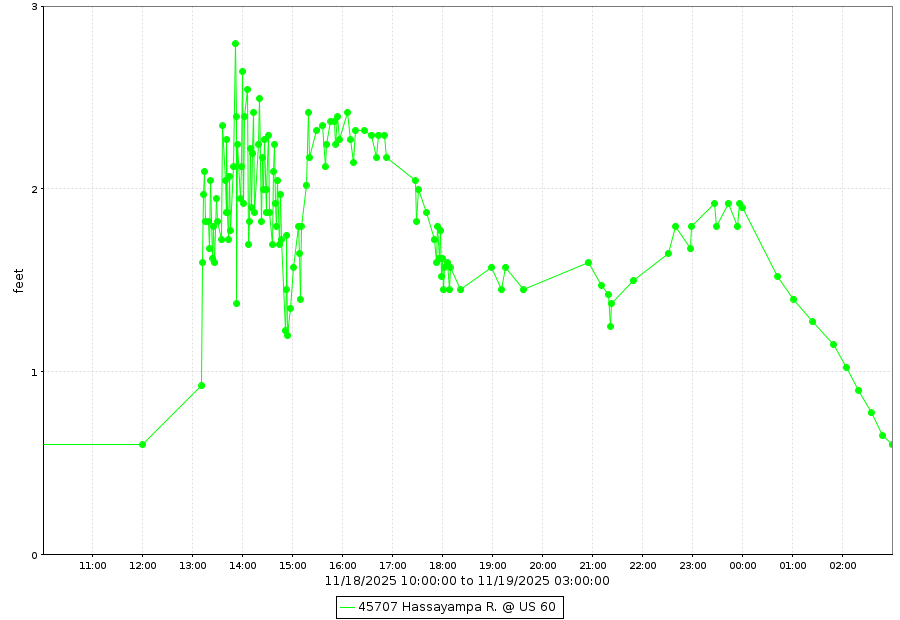
Task: Select the final data point at the right edge
Action: tap(892, 445)
